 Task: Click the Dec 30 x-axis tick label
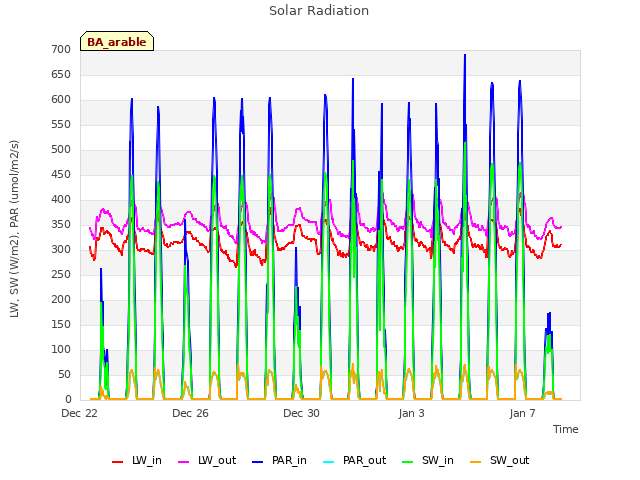click(x=301, y=413)
